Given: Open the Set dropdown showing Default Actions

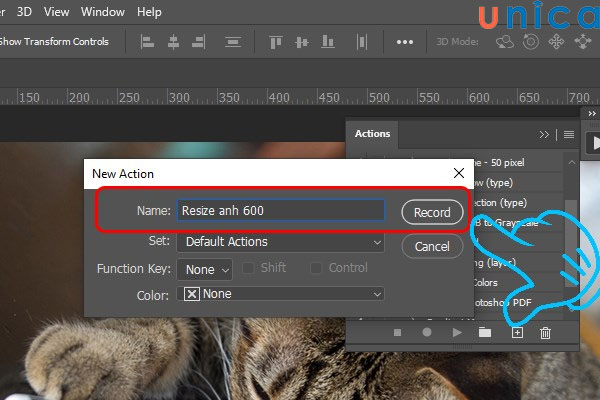Looking at the screenshot, I should tap(280, 241).
